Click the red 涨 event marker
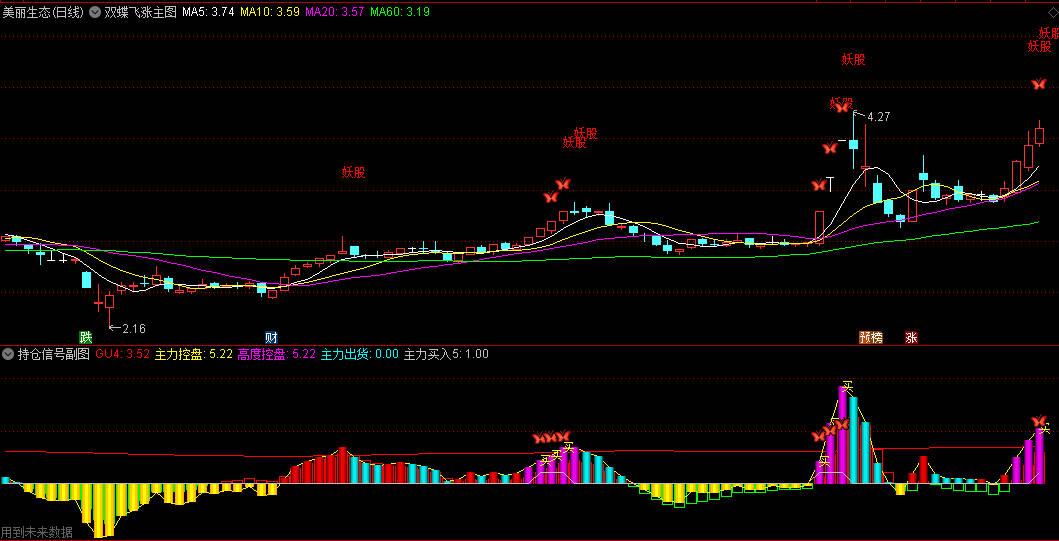The height and width of the screenshot is (541, 1059). click(x=912, y=337)
